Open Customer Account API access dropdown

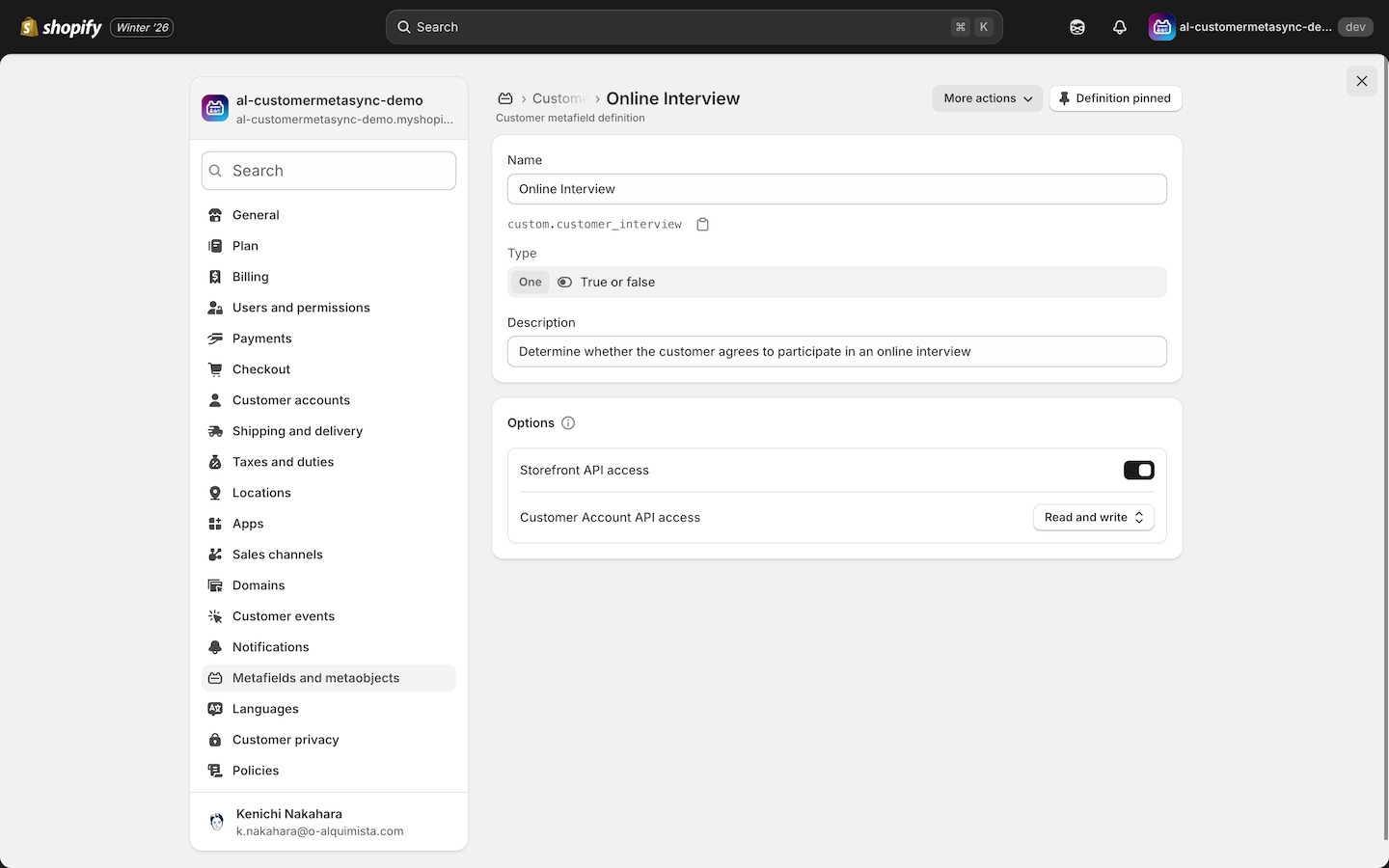pyautogui.click(x=1093, y=518)
